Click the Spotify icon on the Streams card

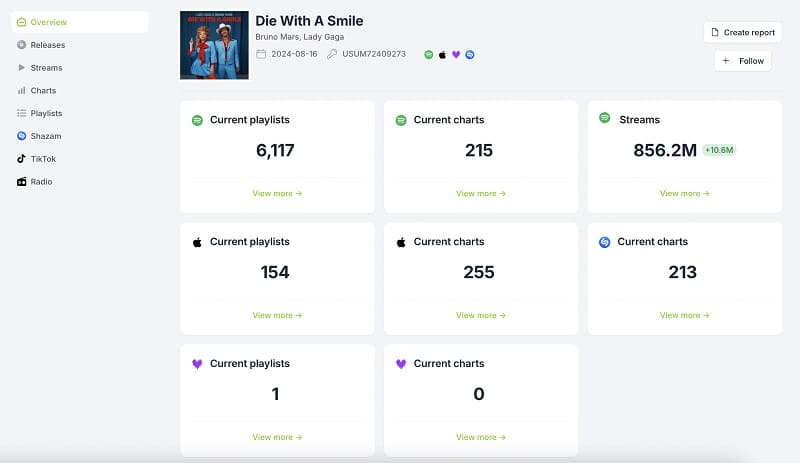[x=604, y=118]
